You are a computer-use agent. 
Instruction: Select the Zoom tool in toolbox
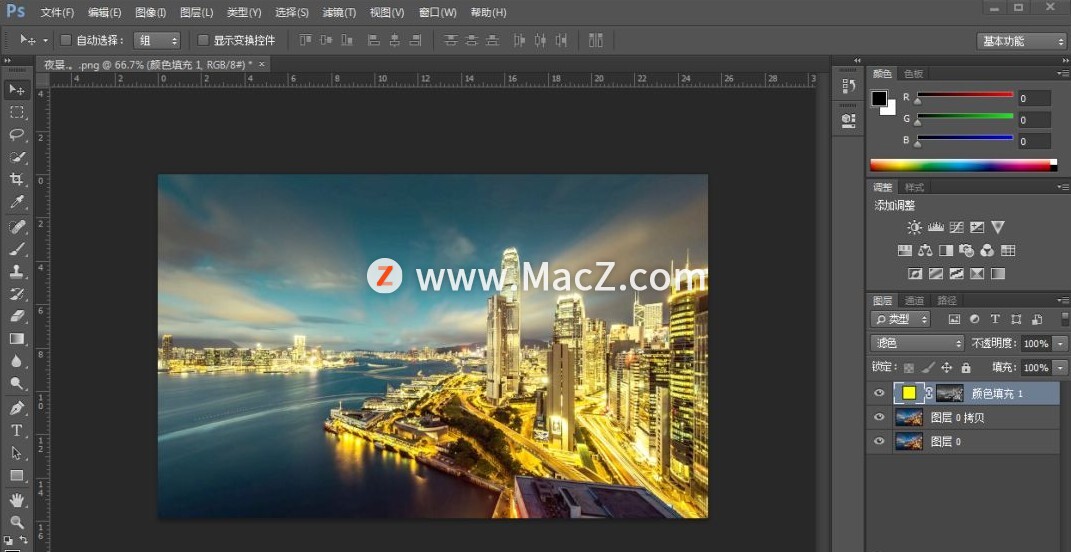point(17,522)
